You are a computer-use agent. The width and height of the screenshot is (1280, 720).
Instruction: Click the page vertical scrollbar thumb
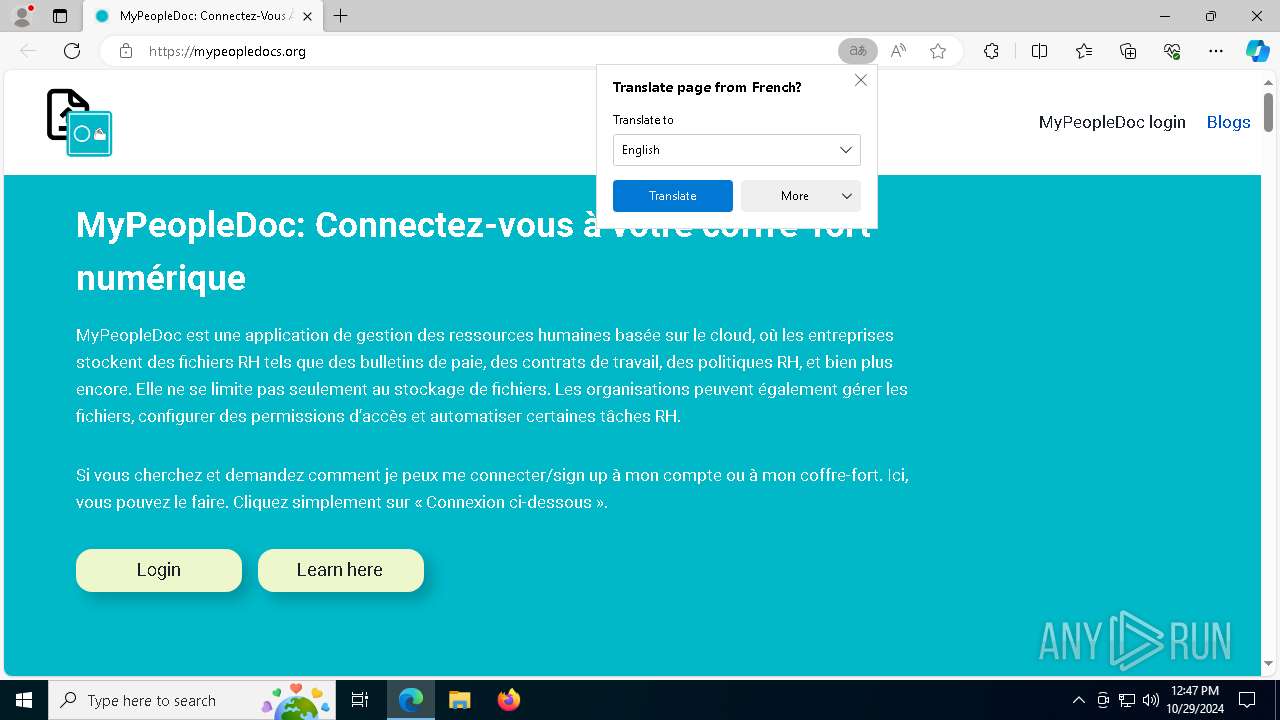pyautogui.click(x=1268, y=111)
